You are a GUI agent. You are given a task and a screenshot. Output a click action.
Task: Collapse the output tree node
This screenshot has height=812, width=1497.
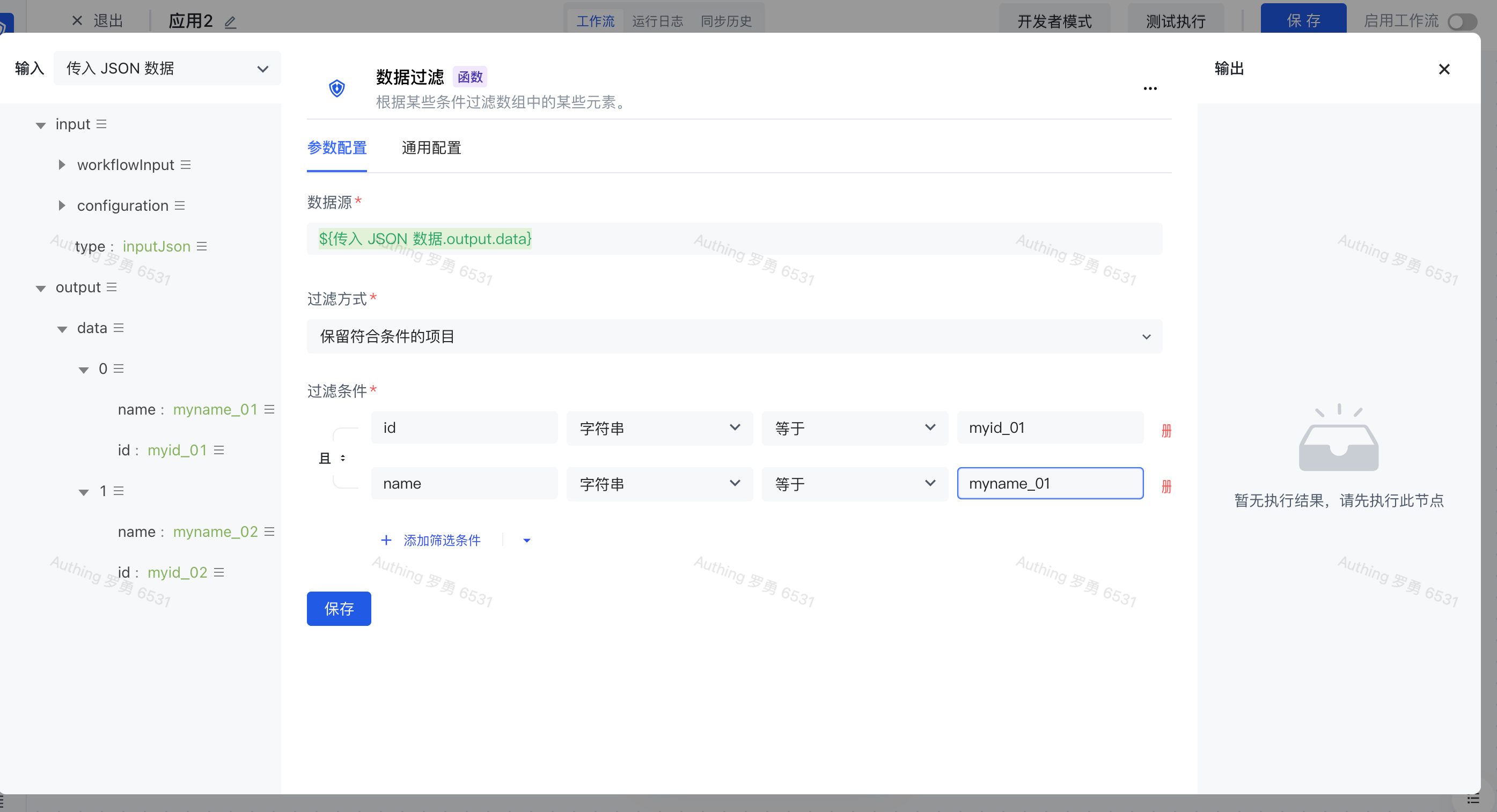point(41,288)
